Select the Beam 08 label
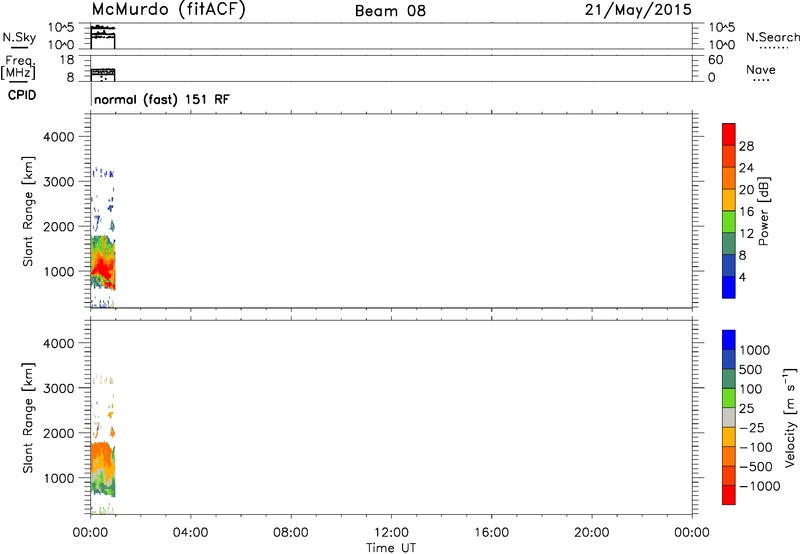800x554 pixels. (x=390, y=11)
